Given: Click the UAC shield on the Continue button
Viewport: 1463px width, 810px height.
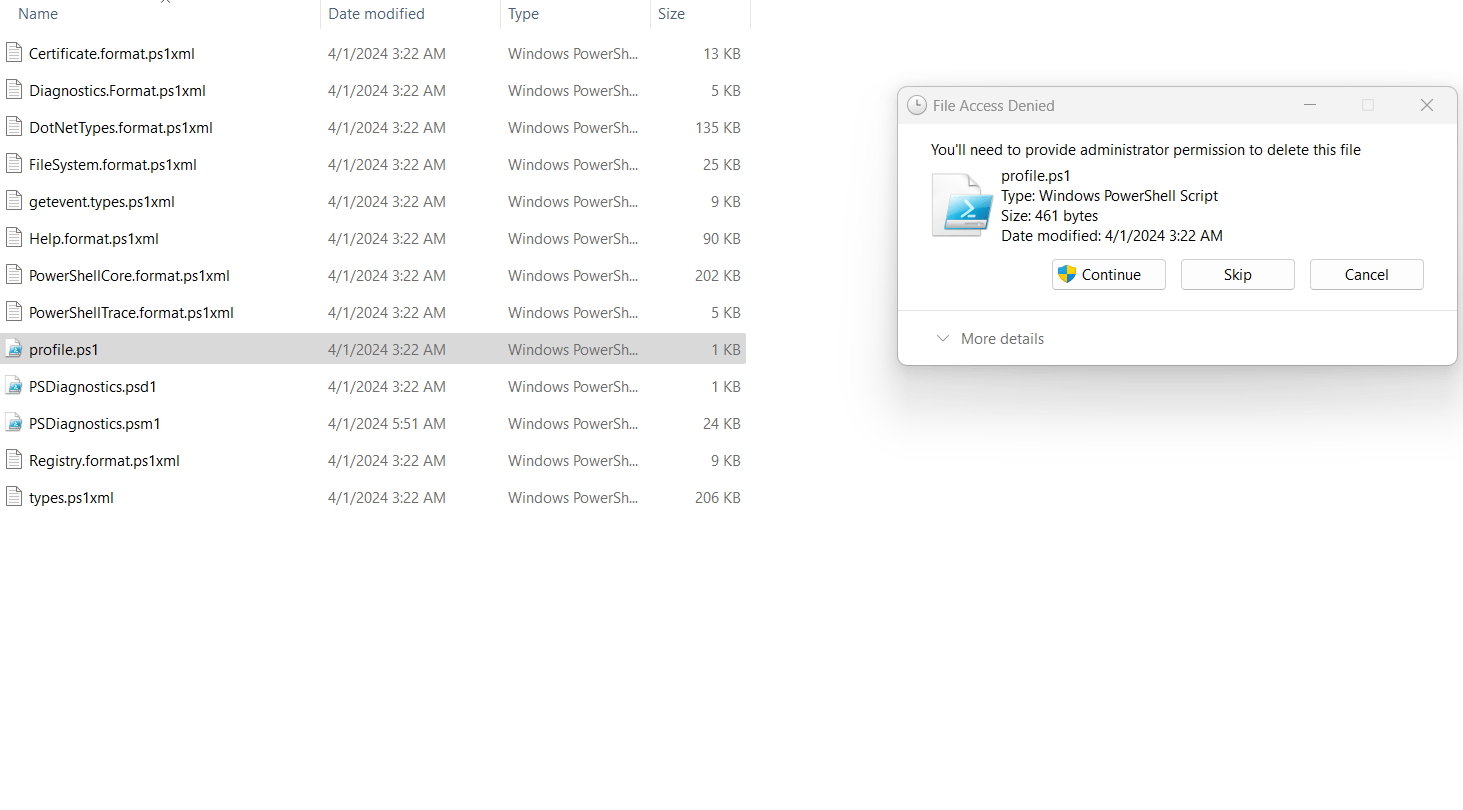Looking at the screenshot, I should coord(1066,274).
